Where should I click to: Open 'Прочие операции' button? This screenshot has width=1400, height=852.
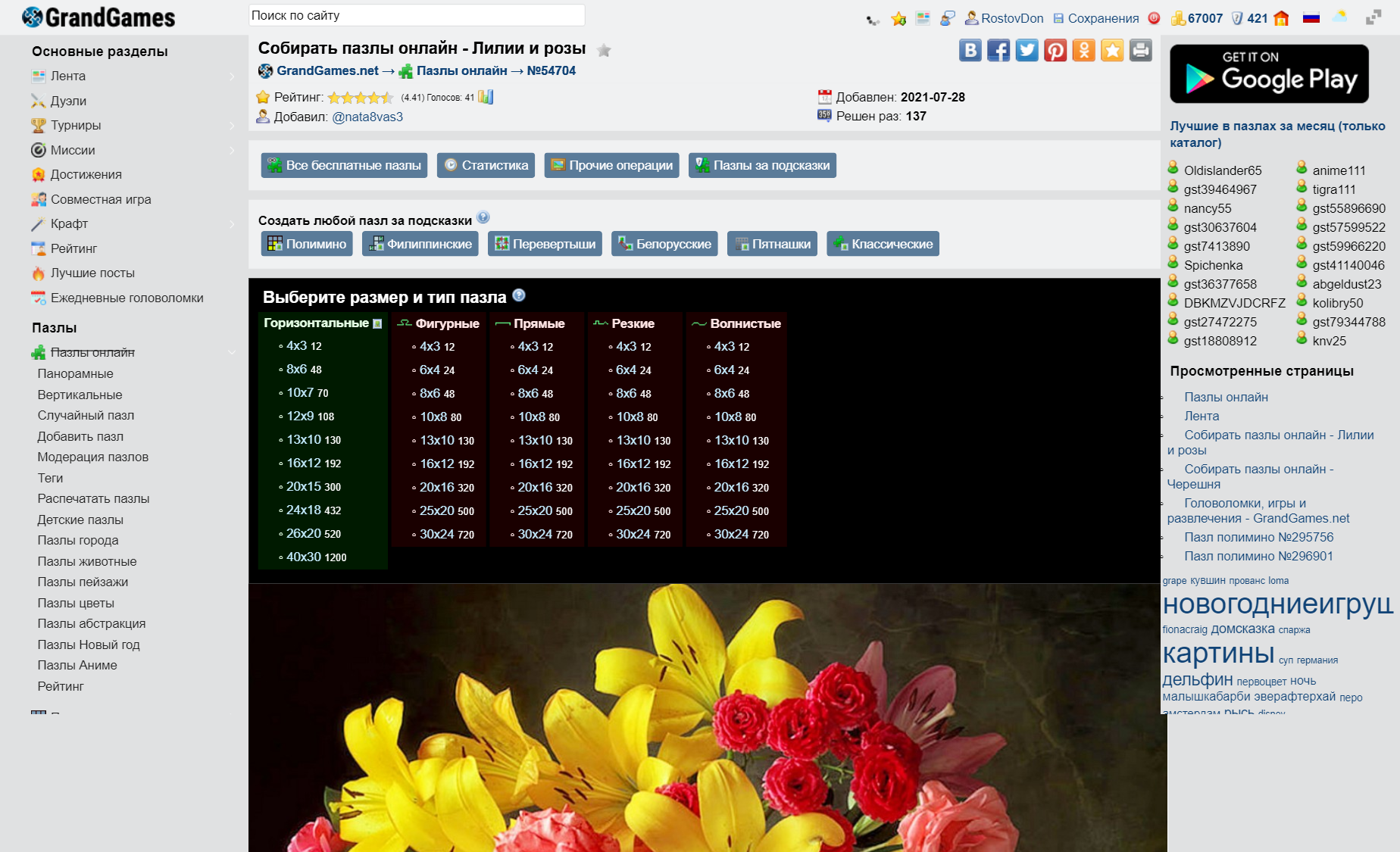[611, 165]
